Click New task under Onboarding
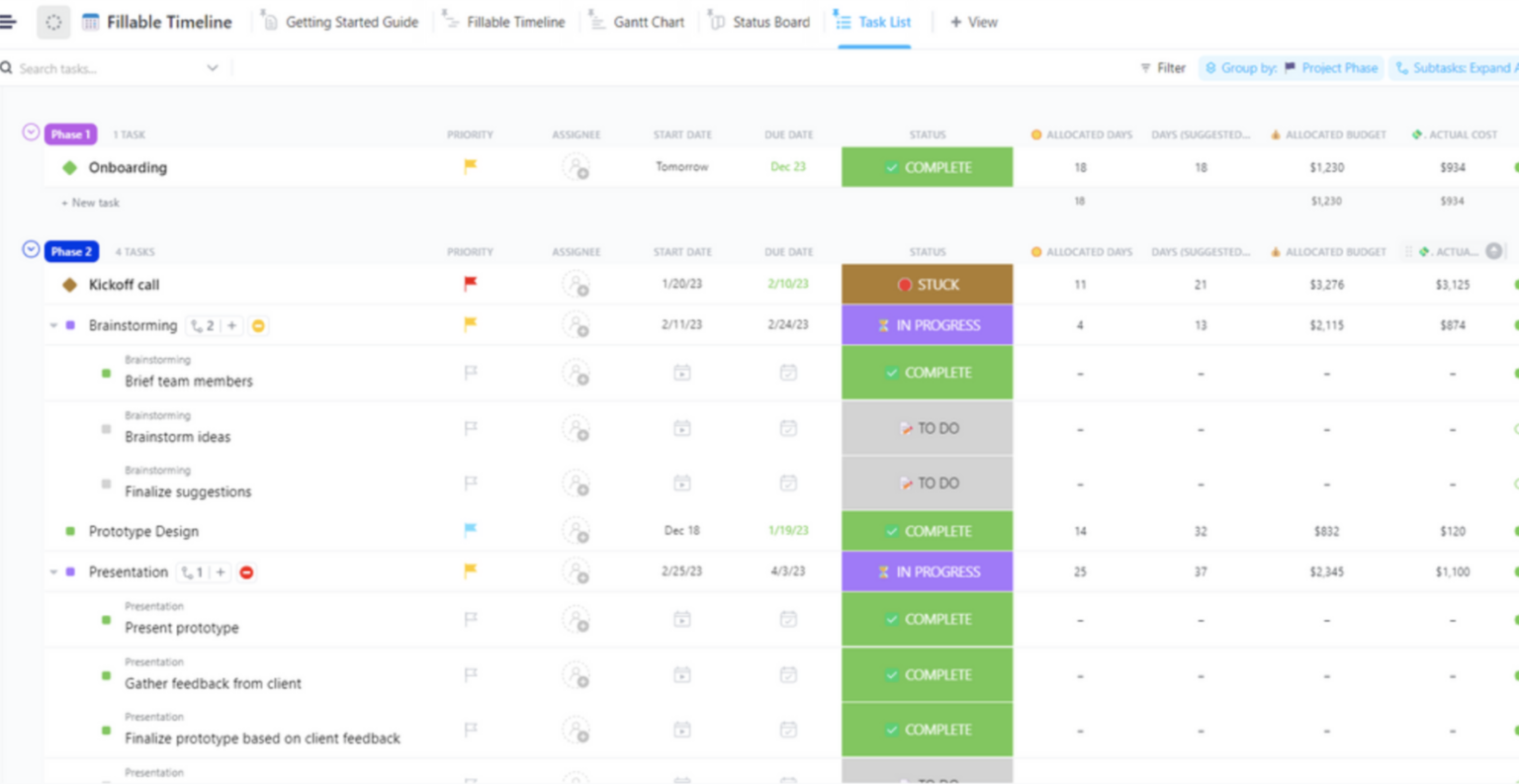 (x=90, y=202)
